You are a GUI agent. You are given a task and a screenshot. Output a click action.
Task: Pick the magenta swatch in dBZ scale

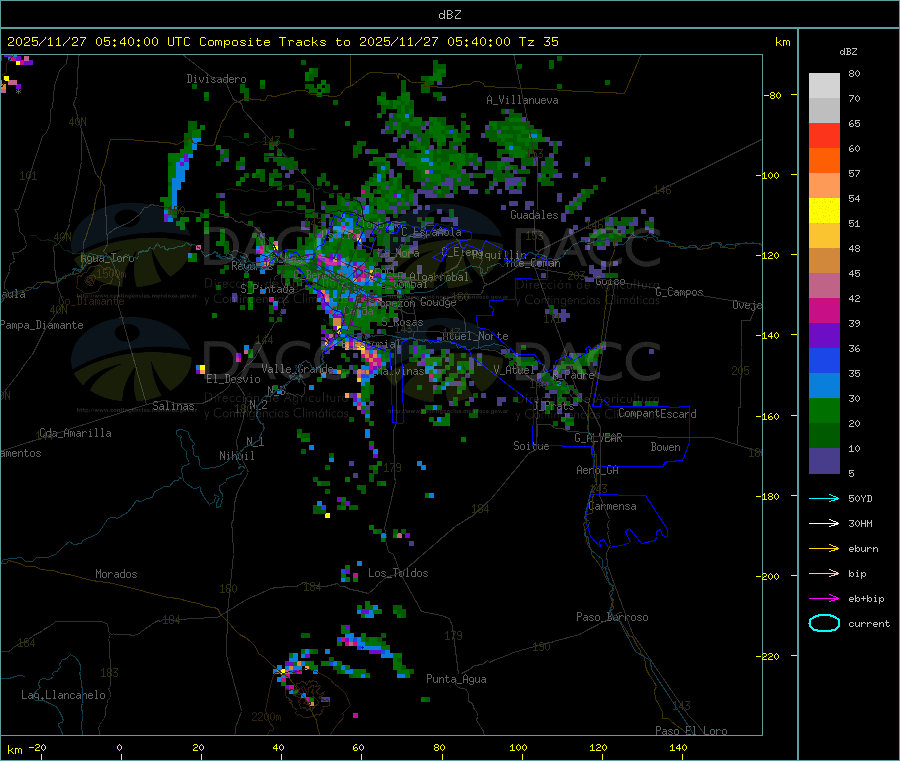point(824,310)
